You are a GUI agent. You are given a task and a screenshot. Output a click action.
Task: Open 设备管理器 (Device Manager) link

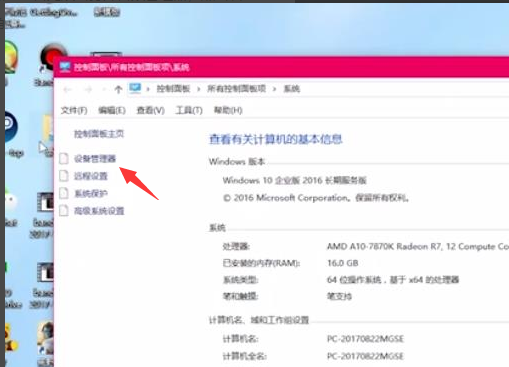click(95, 159)
